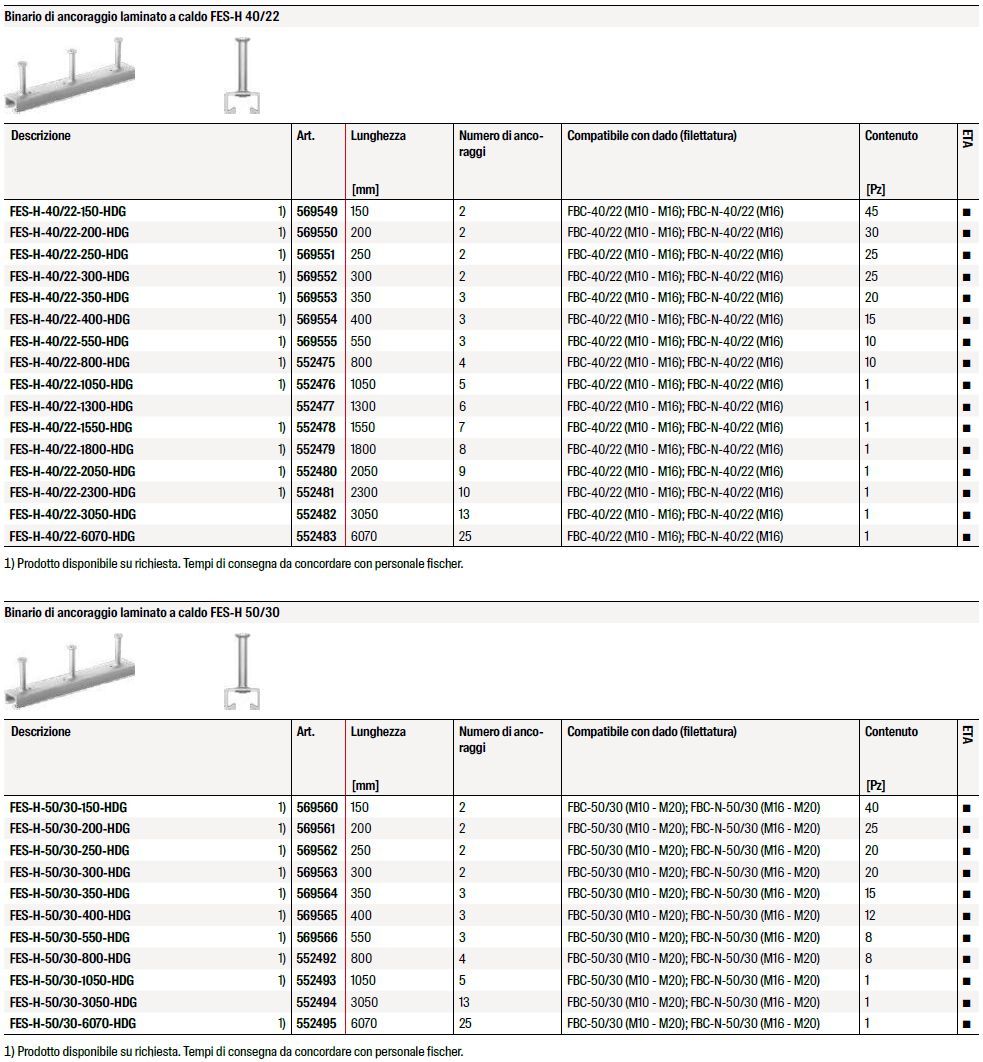Click the Contenuto column header in the 50/30 table
The image size is (983, 1062).
click(891, 732)
